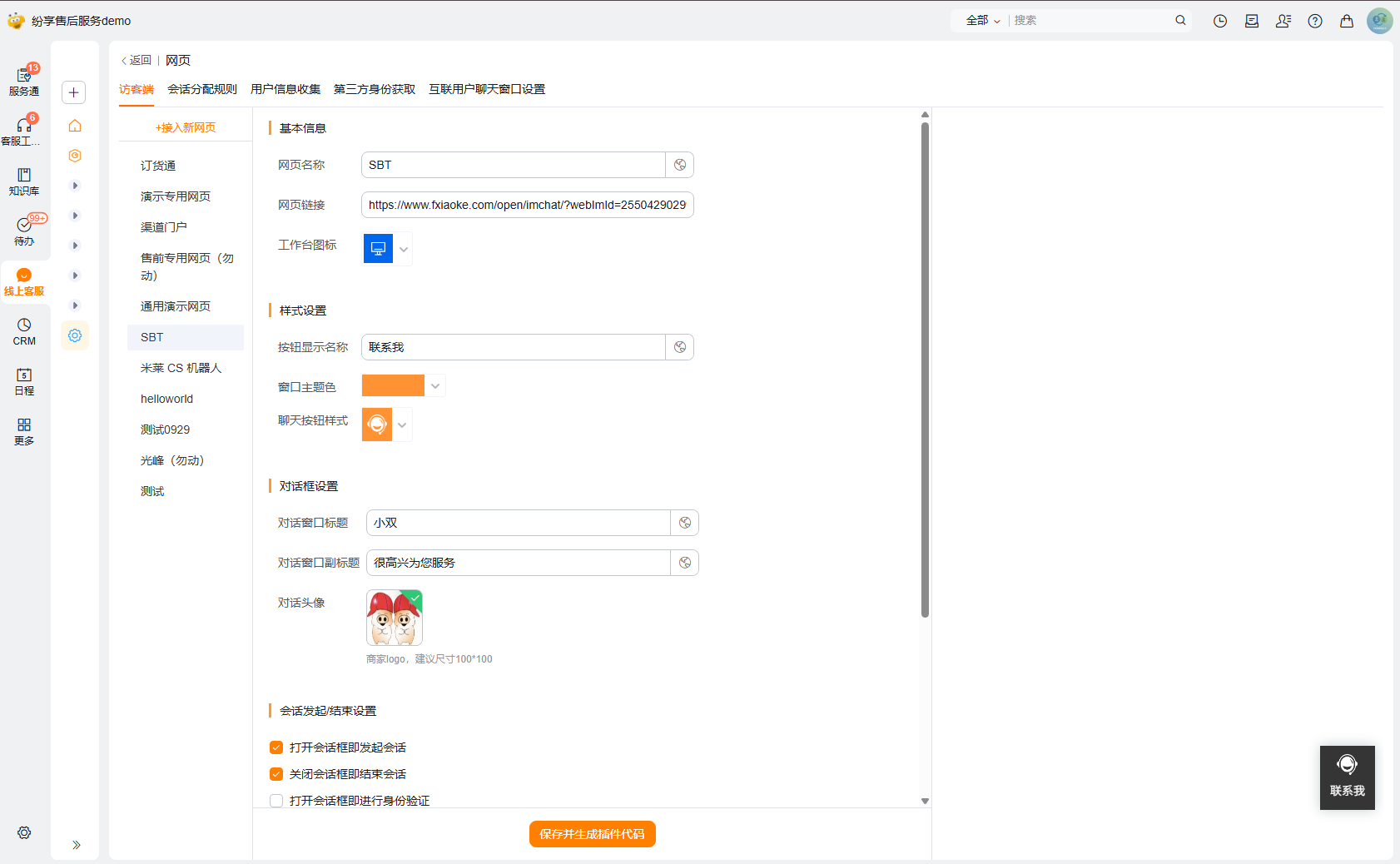This screenshot has height=864, width=1400.
Task: Click the plus add button in secondary sidebar
Action: pyautogui.click(x=74, y=92)
